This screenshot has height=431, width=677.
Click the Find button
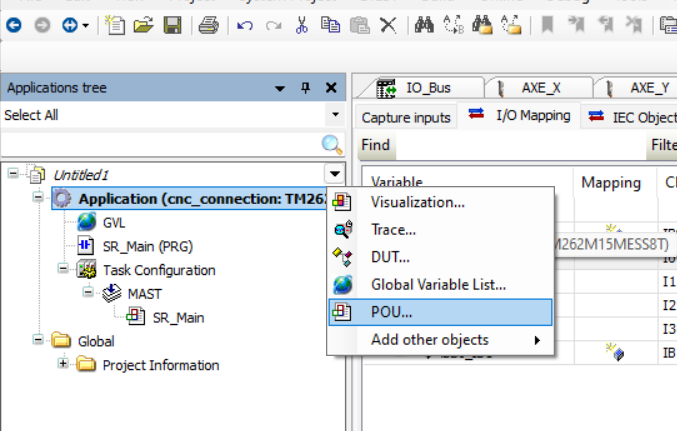pyautogui.click(x=376, y=146)
